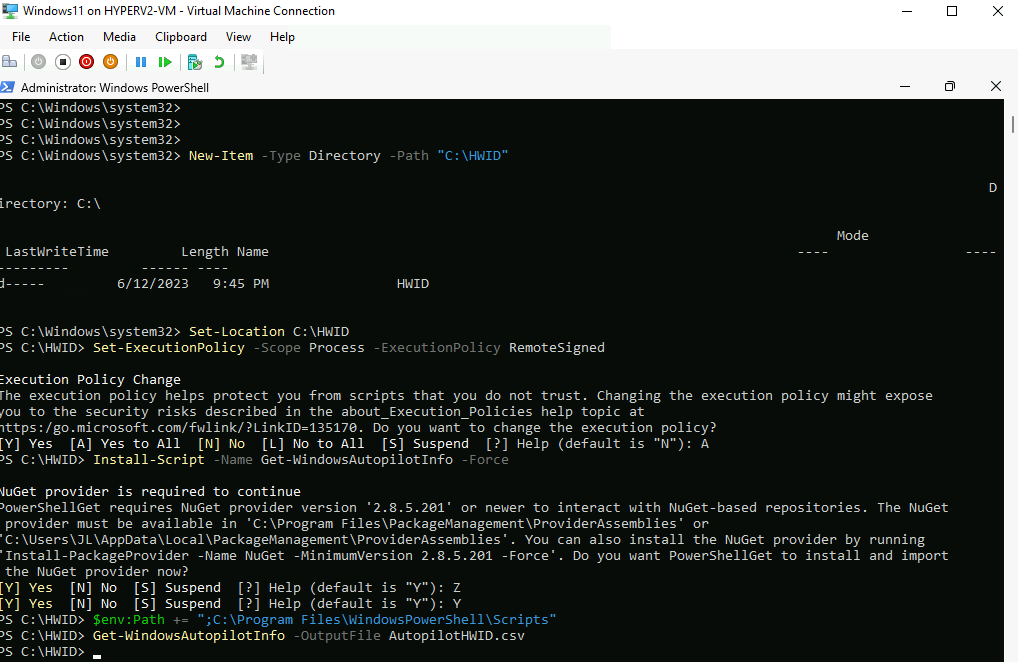Minimize the Virtual Machine Connection window
This screenshot has width=1018, height=662.
pyautogui.click(x=907, y=11)
